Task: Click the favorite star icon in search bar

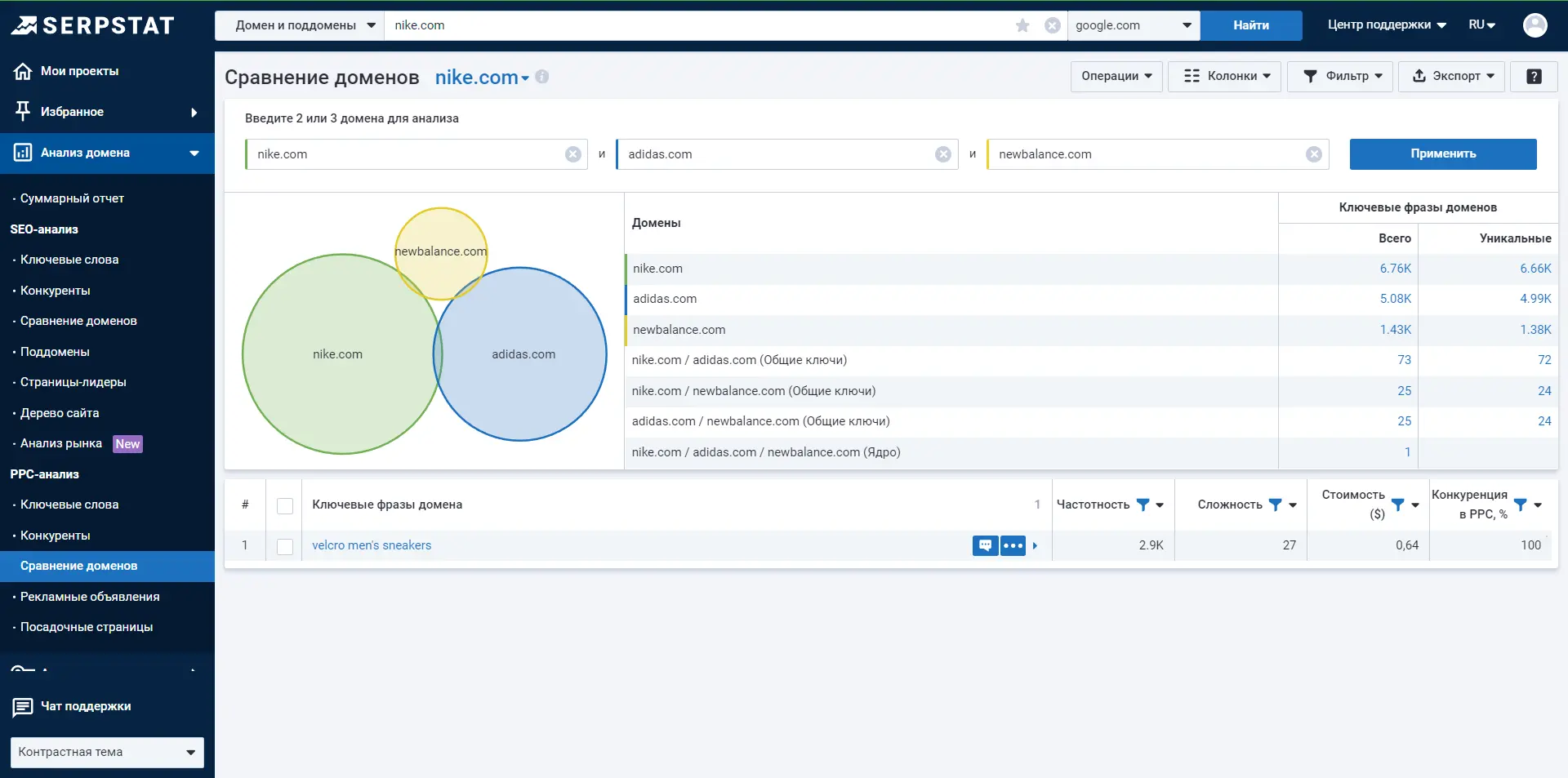Action: coord(1022,25)
